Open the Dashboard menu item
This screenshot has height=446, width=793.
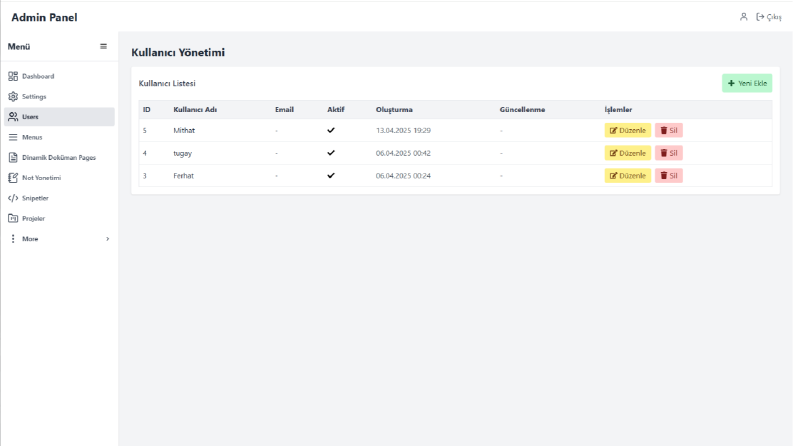59,76
